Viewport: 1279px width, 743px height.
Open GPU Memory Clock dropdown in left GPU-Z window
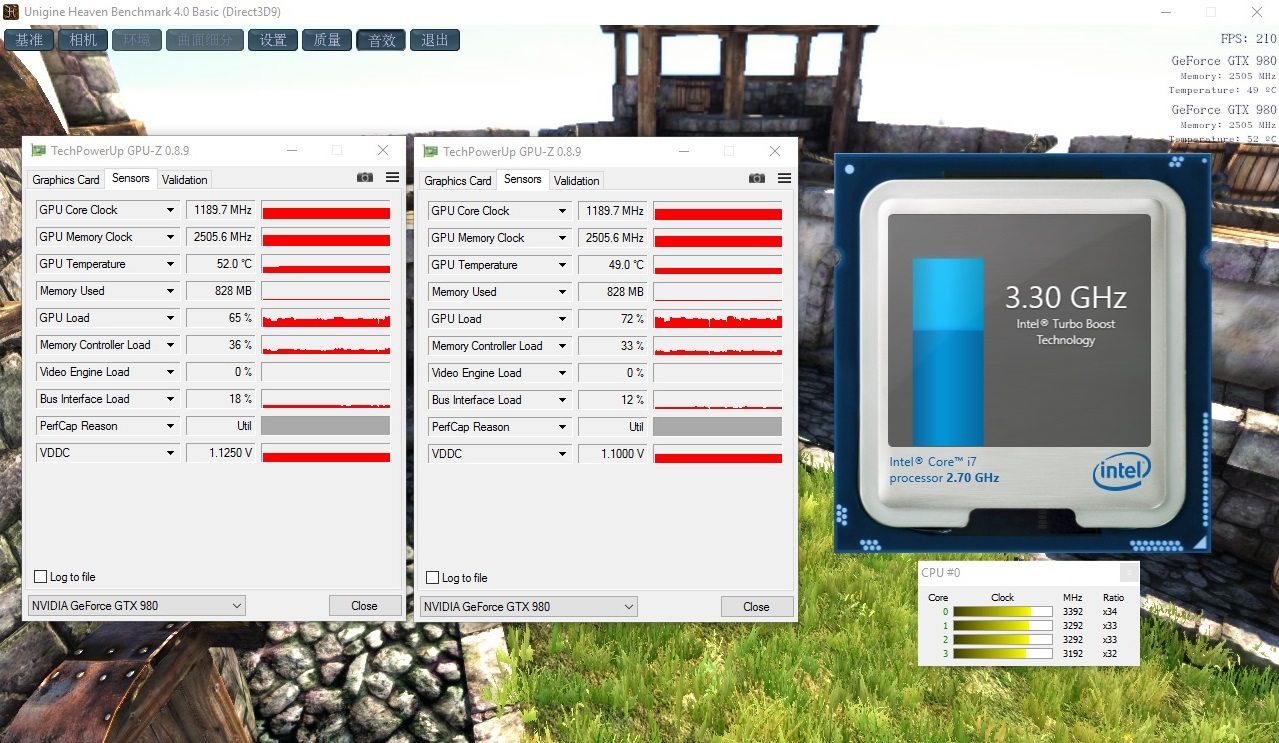[171, 237]
